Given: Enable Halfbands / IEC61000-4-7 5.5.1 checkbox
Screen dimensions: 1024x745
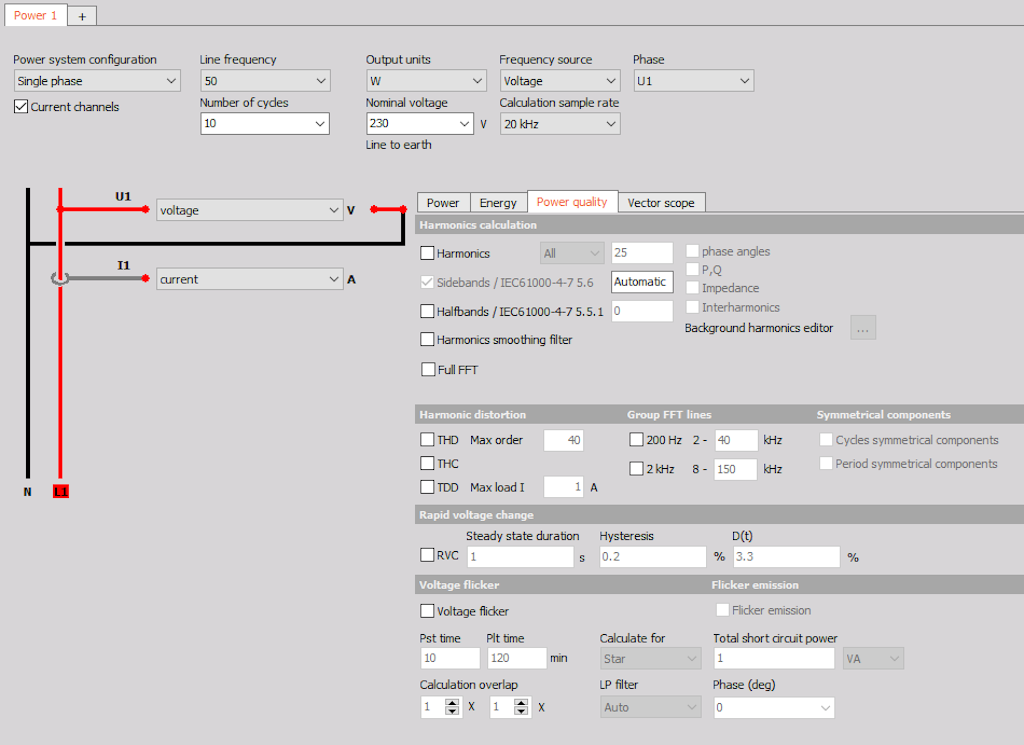Looking at the screenshot, I should [x=427, y=311].
